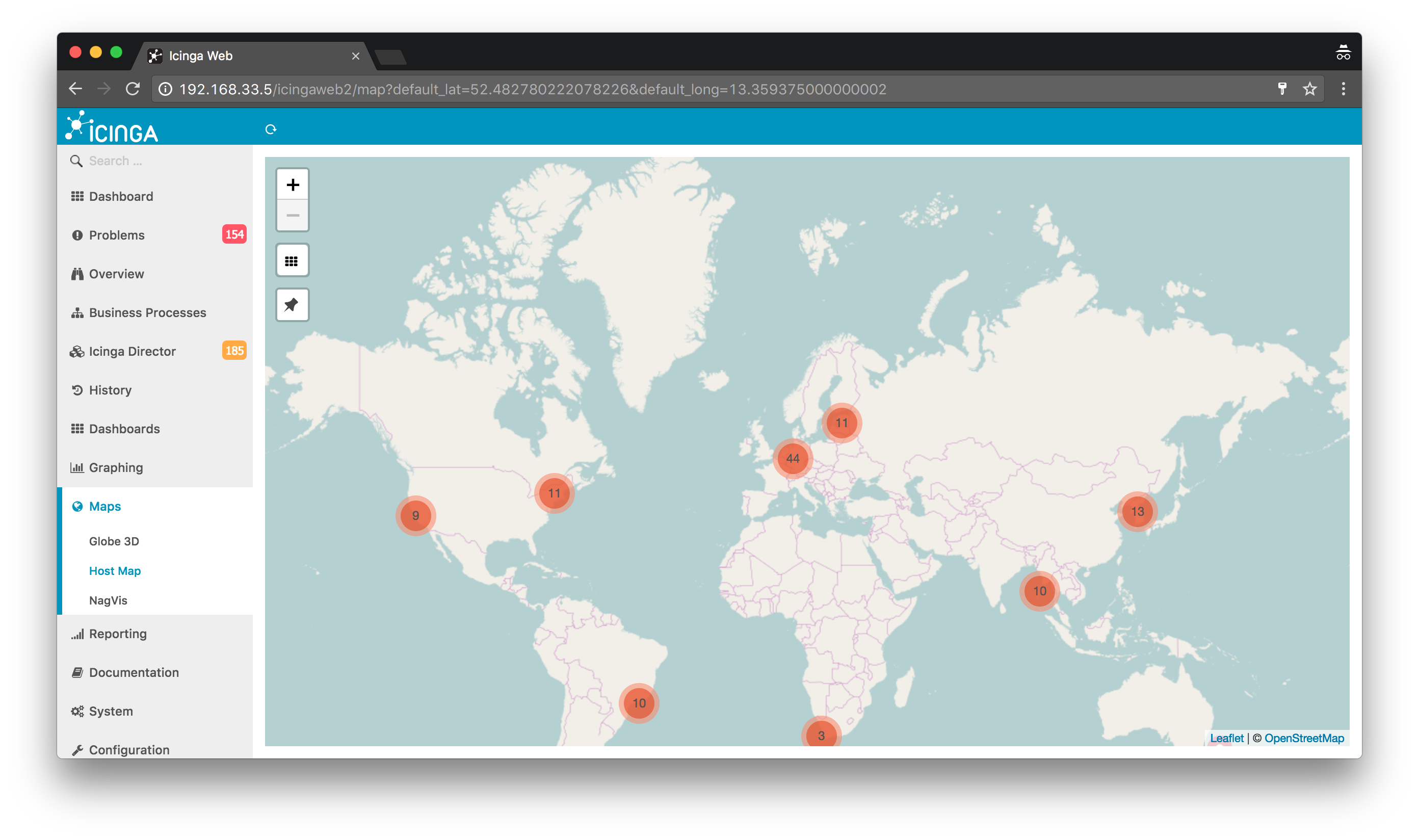This screenshot has height=840, width=1419.
Task: Click the browser address bar URL
Action: (532, 89)
